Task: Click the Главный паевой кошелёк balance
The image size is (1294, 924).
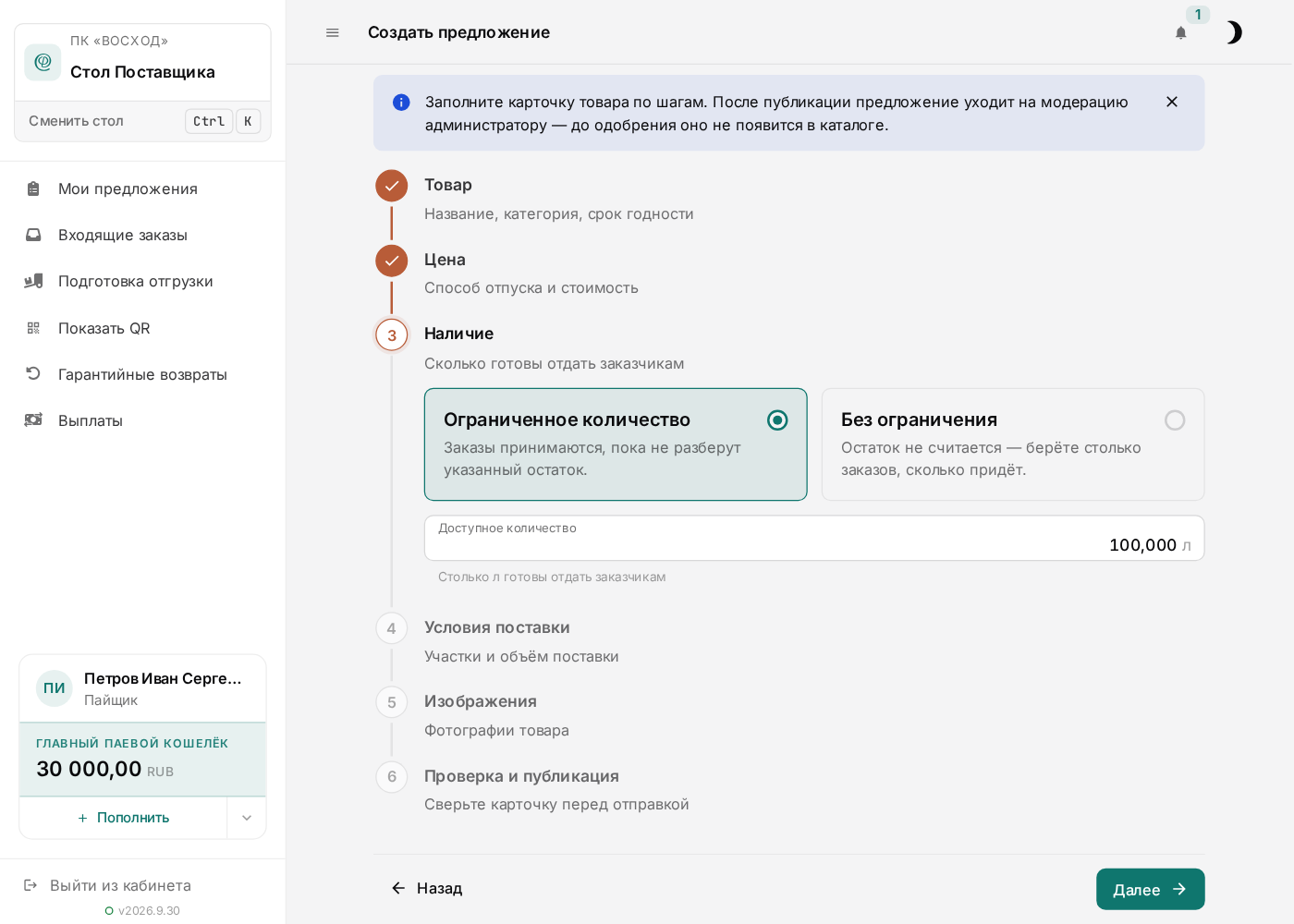Action: 142,760
